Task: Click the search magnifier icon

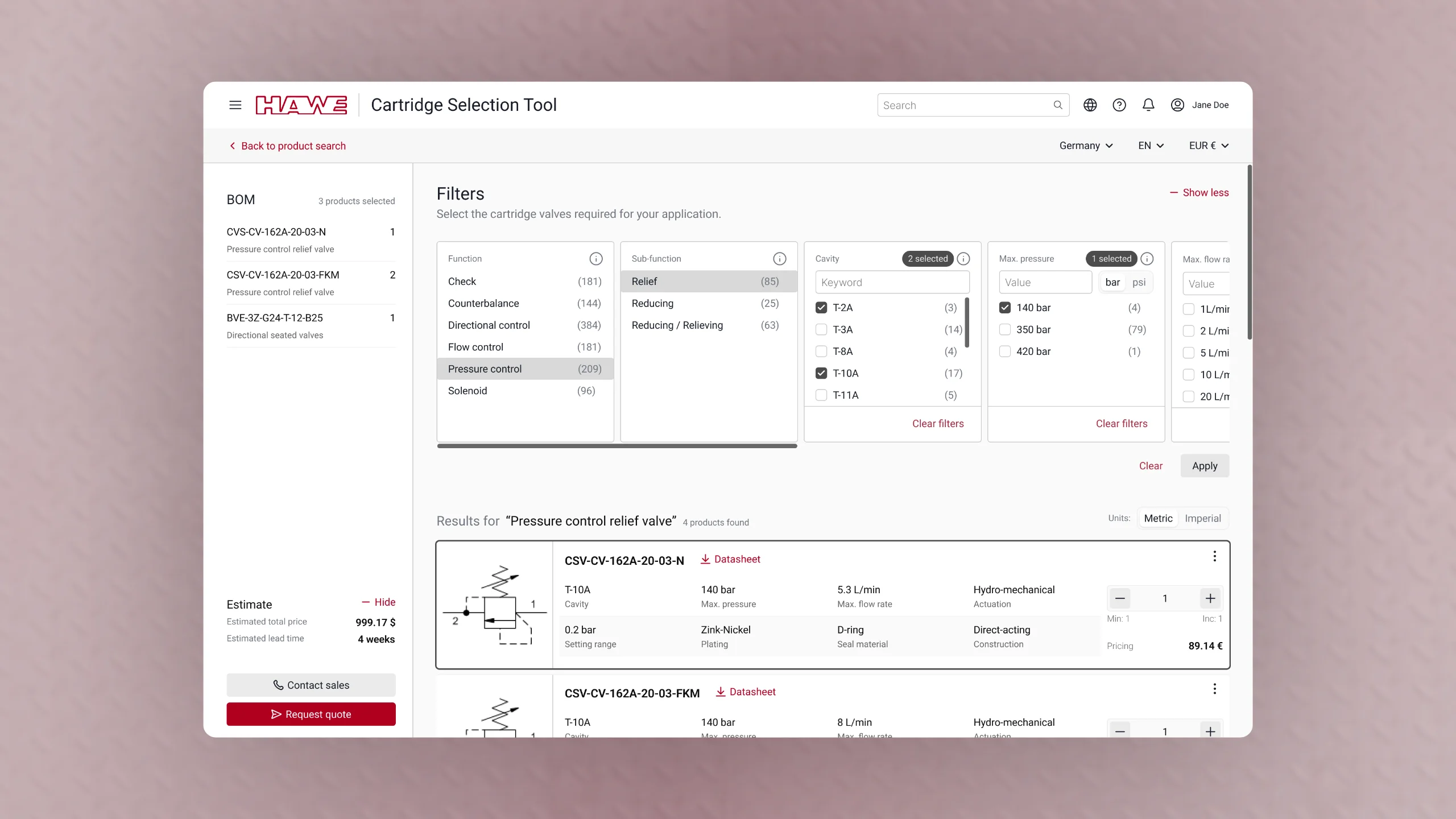Action: (x=1058, y=105)
